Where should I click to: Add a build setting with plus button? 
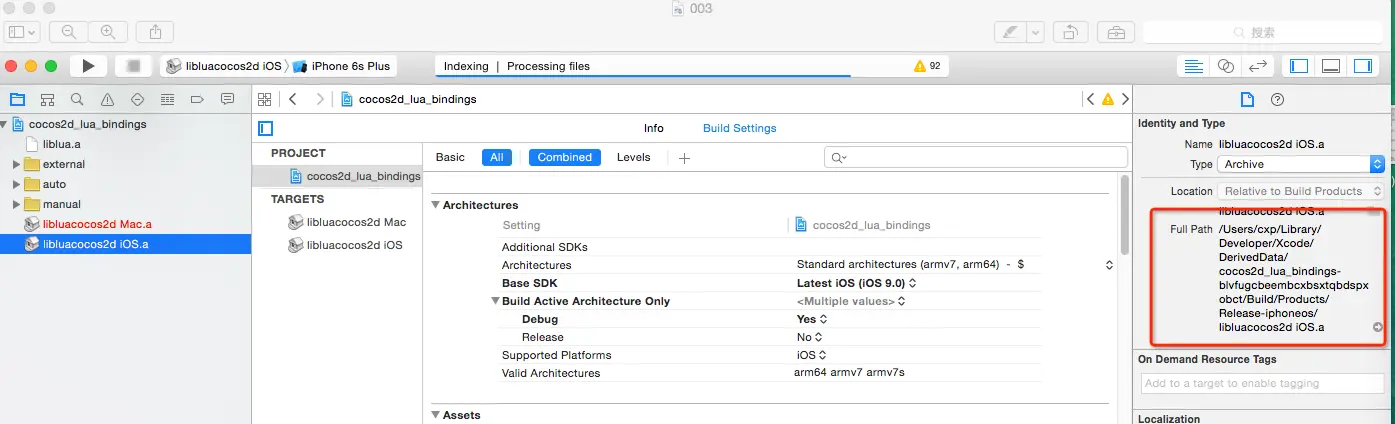pos(684,158)
